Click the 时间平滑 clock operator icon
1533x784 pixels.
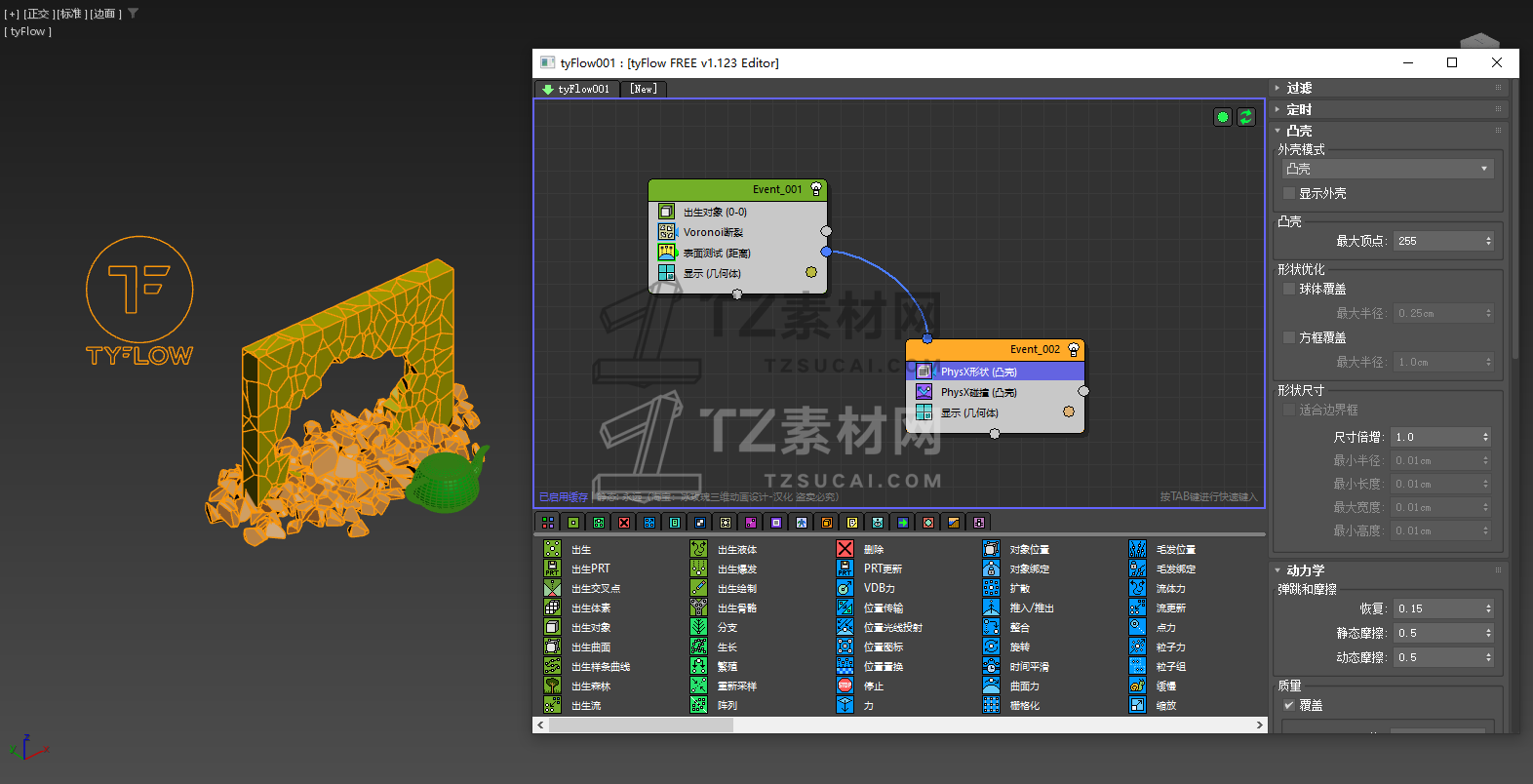tap(991, 666)
